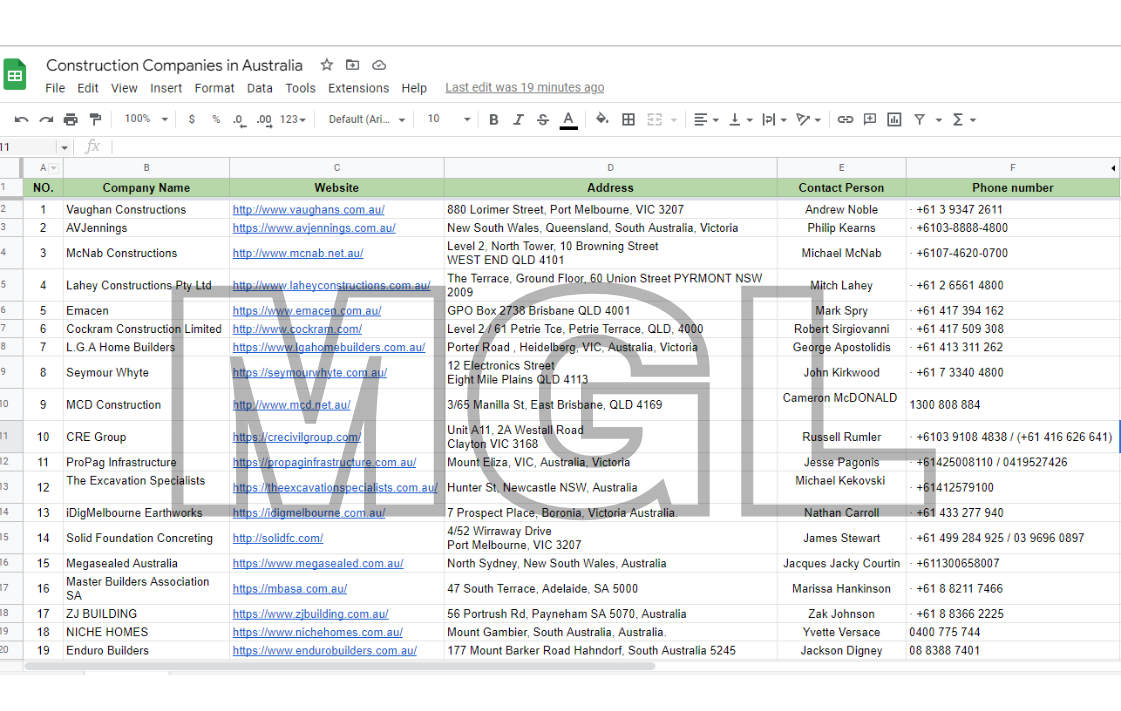
Task: Open column A filter dropdown
Action: [x=54, y=168]
